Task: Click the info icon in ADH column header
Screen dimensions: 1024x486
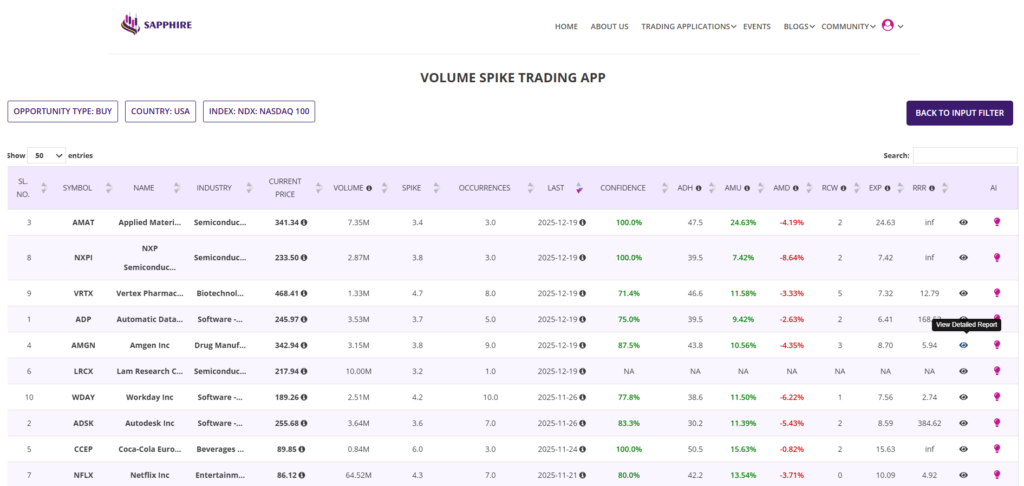Action: 698,188
